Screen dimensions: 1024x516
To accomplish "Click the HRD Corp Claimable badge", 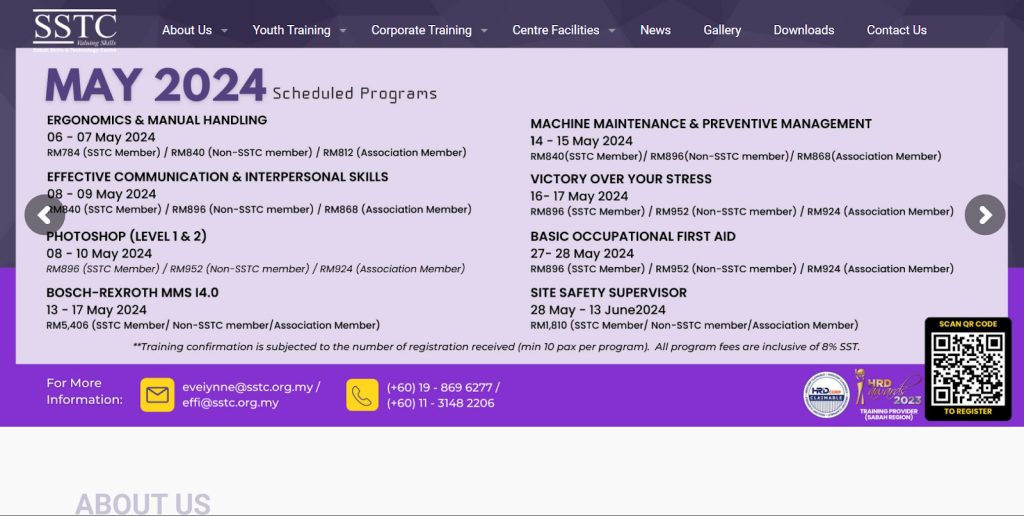I will pos(826,394).
